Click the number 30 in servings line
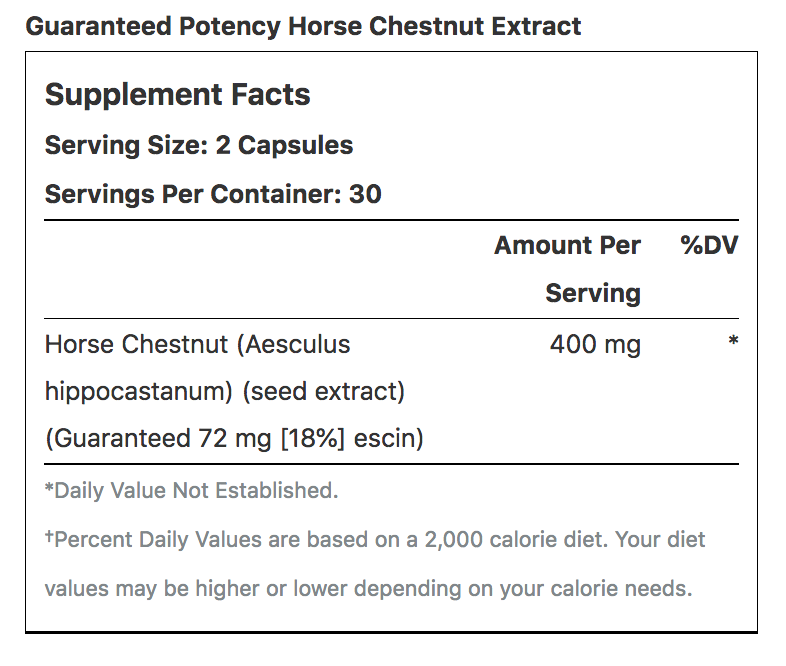Screen dimensions: 786x666 (x=365, y=194)
